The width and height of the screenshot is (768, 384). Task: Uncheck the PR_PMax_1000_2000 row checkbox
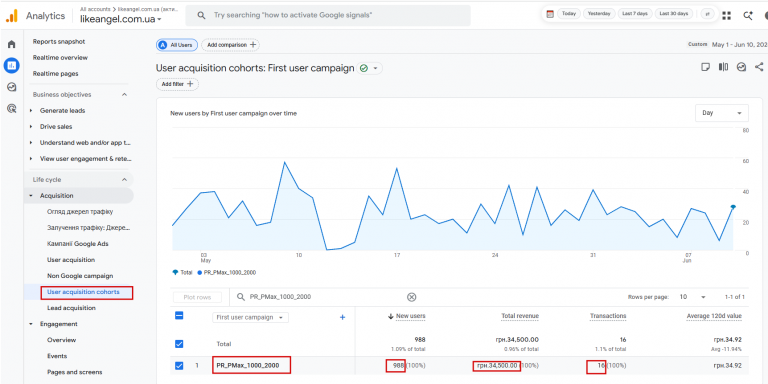tap(179, 365)
